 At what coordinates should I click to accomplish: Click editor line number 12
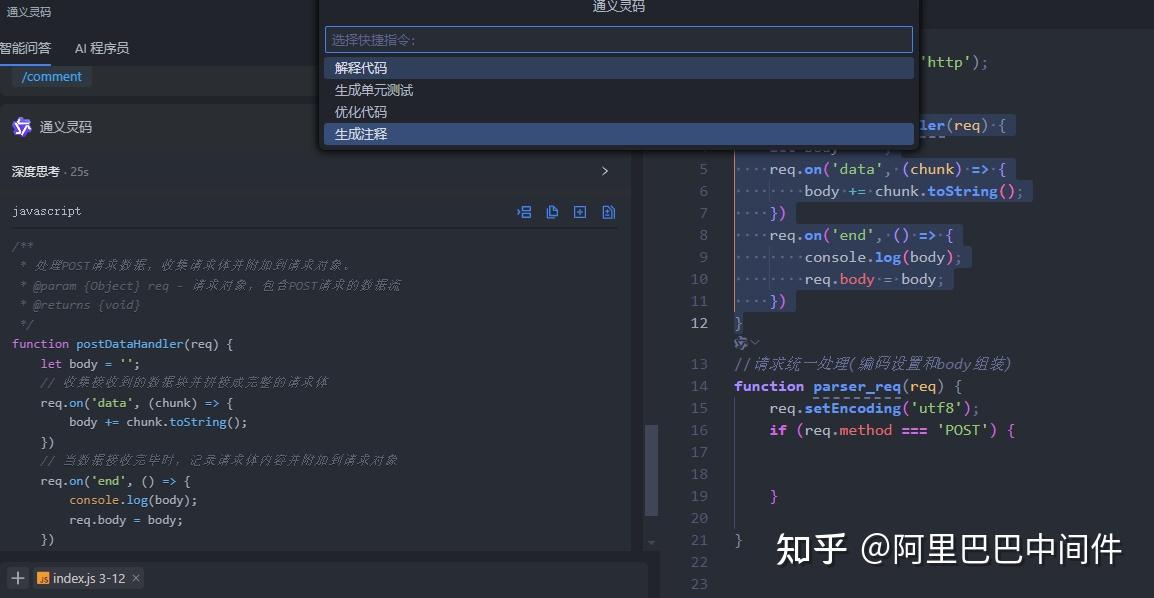[699, 323]
